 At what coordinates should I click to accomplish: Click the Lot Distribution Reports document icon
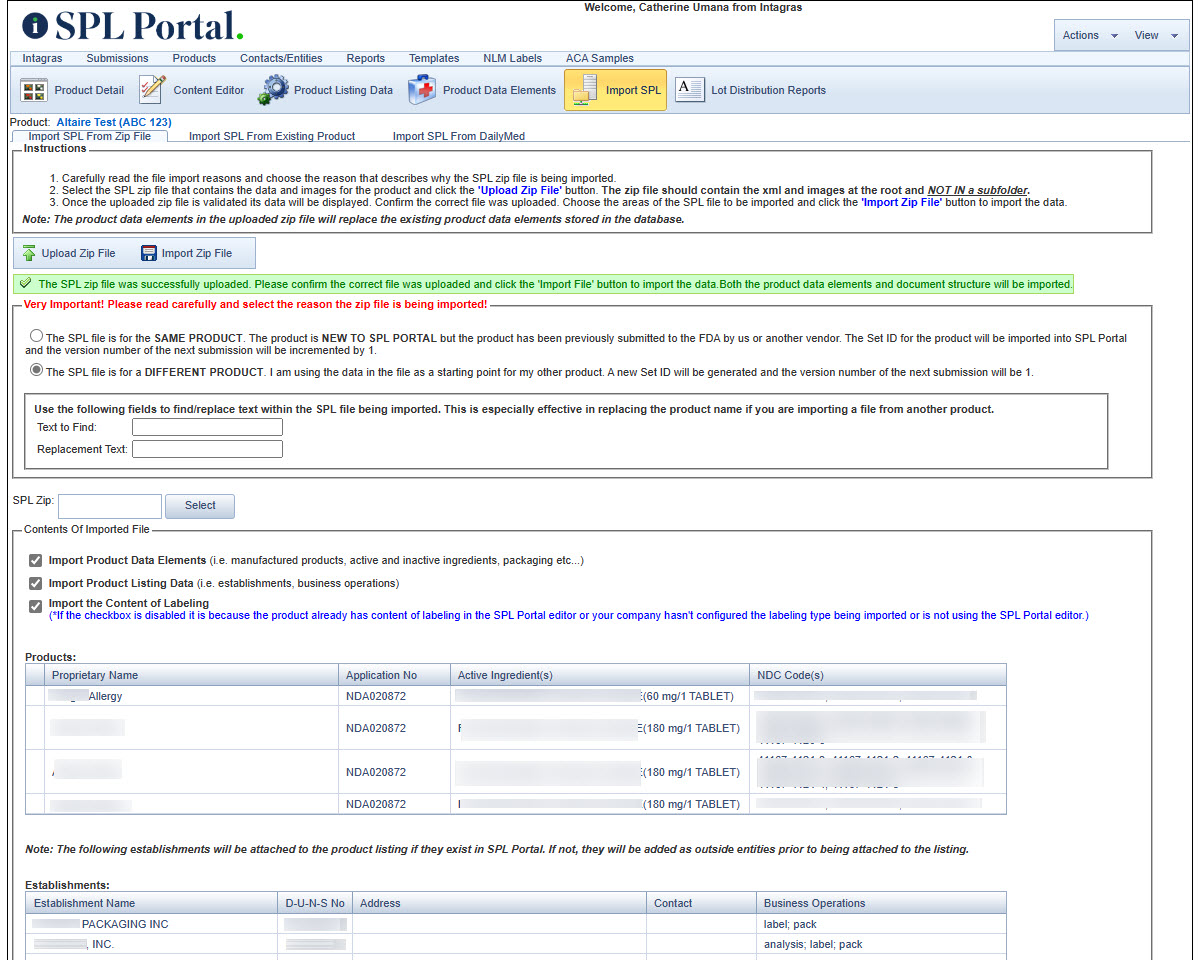point(689,89)
